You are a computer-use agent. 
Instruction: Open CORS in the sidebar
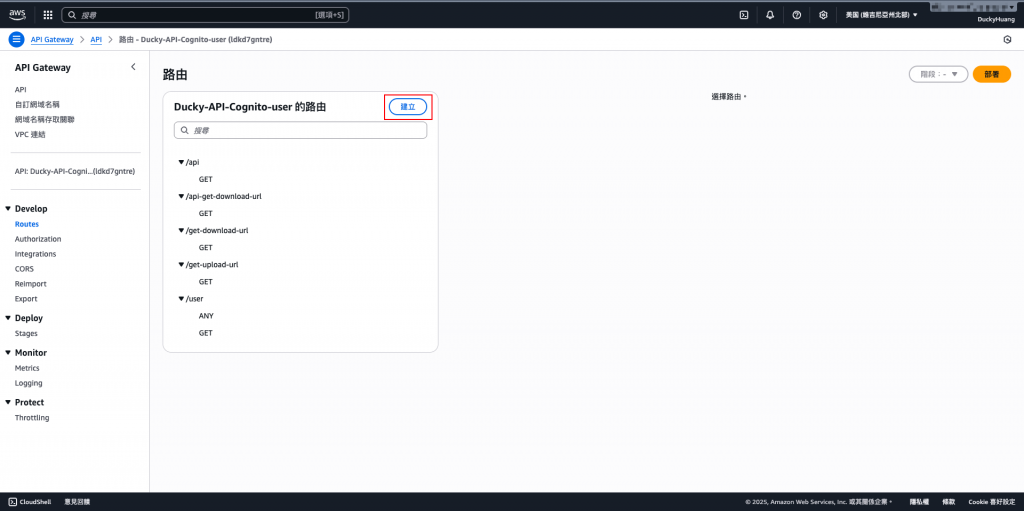click(x=24, y=269)
